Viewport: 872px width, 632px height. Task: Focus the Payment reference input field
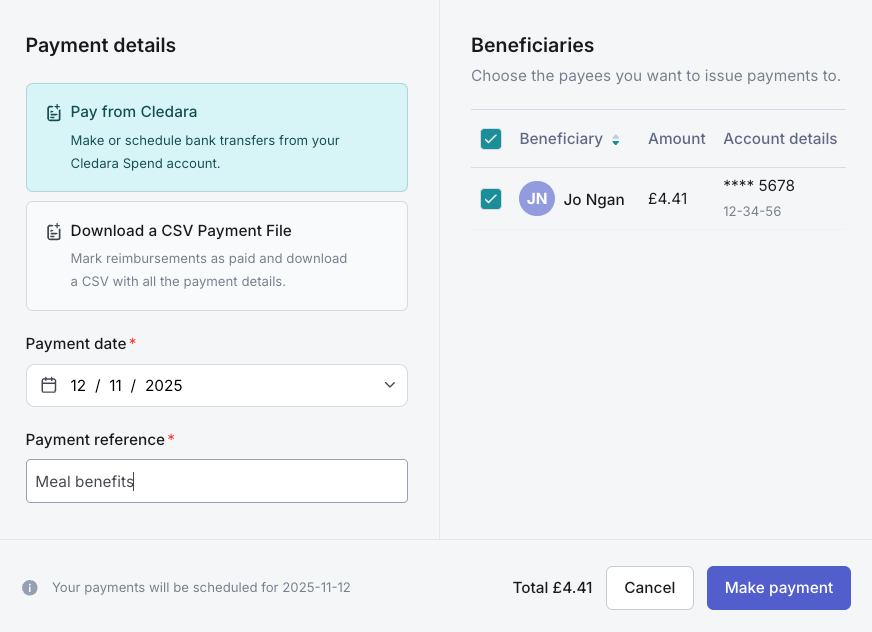(216, 481)
